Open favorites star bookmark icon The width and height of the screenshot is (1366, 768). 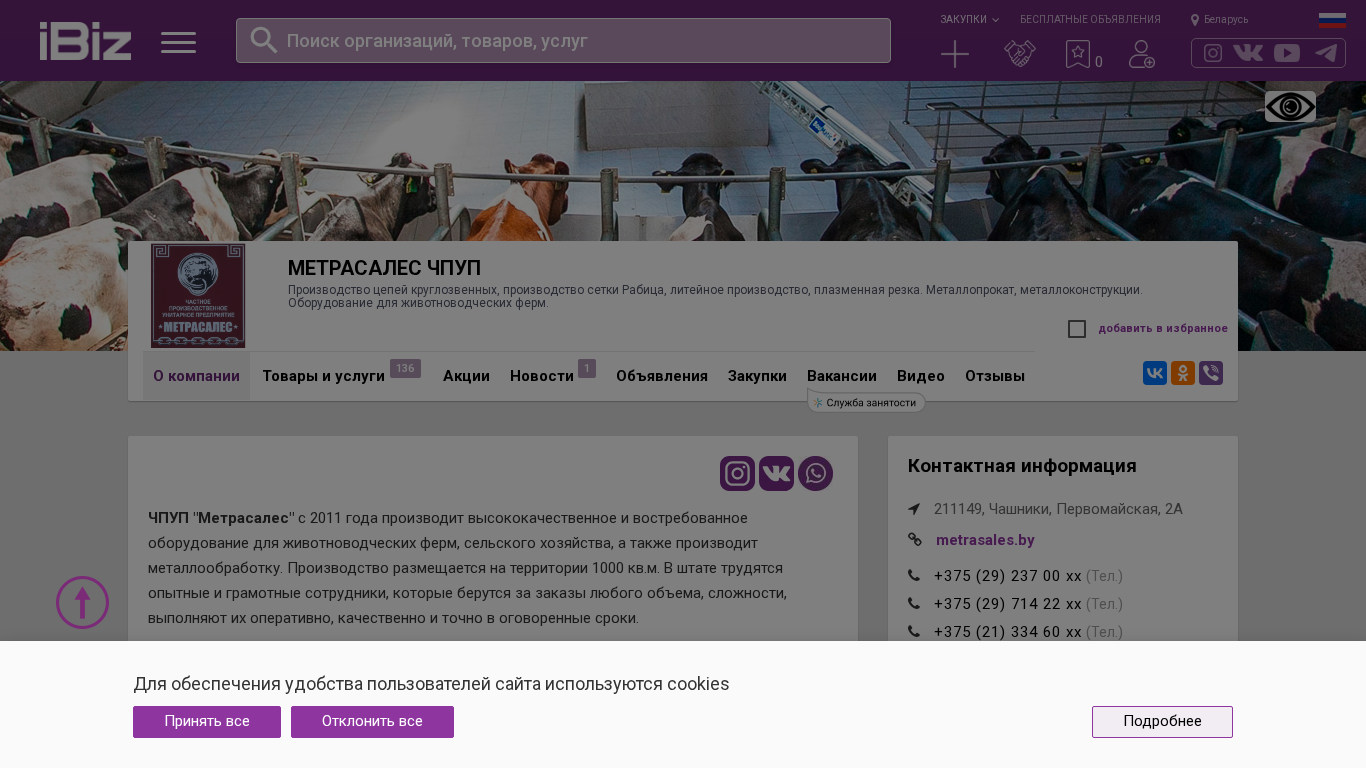tap(1078, 54)
